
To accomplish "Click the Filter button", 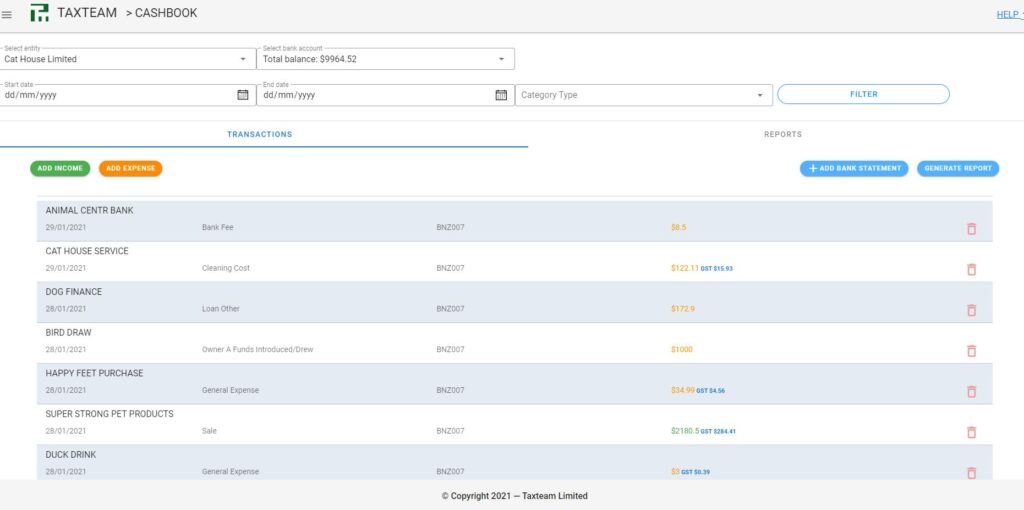I will (863, 94).
